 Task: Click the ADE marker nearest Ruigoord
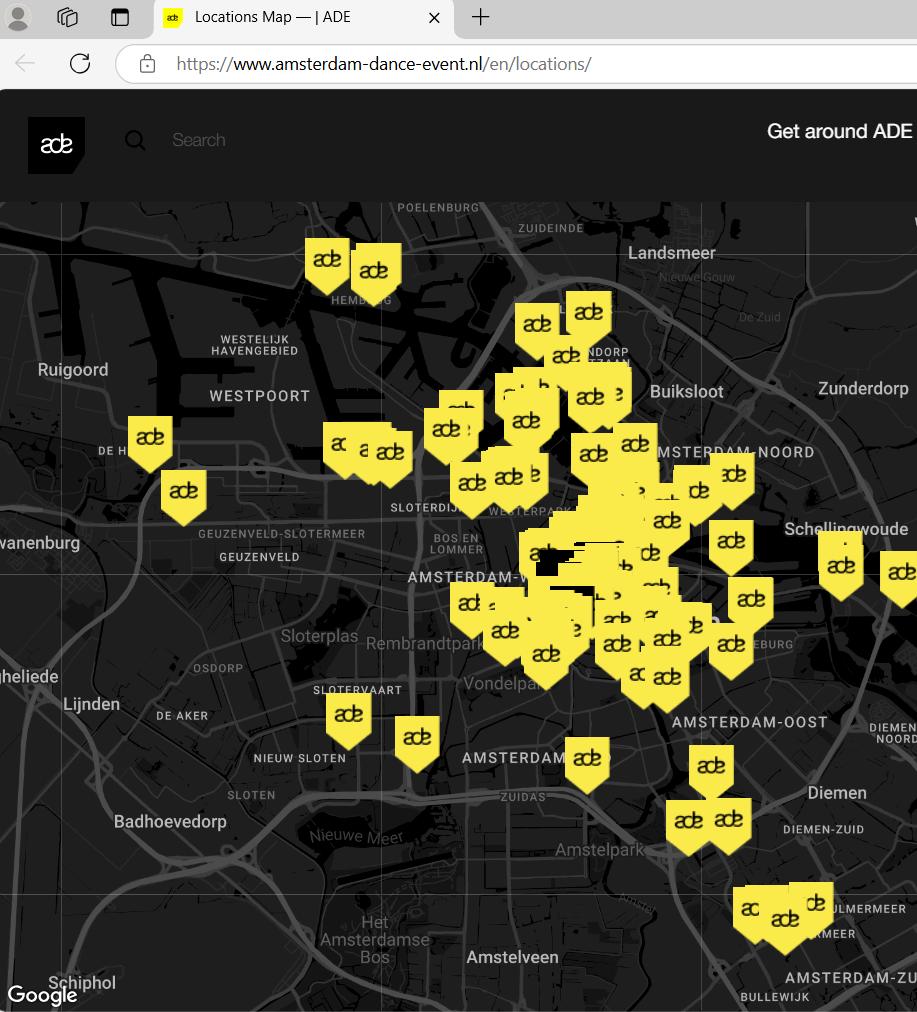pos(150,443)
